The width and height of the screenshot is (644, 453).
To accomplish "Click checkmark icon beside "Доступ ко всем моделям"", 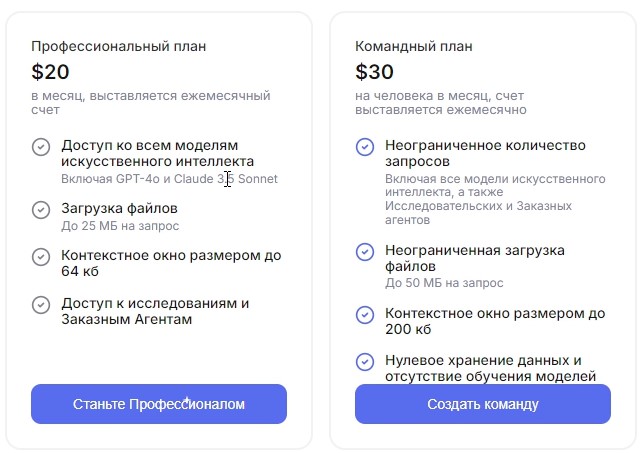I will [x=41, y=147].
